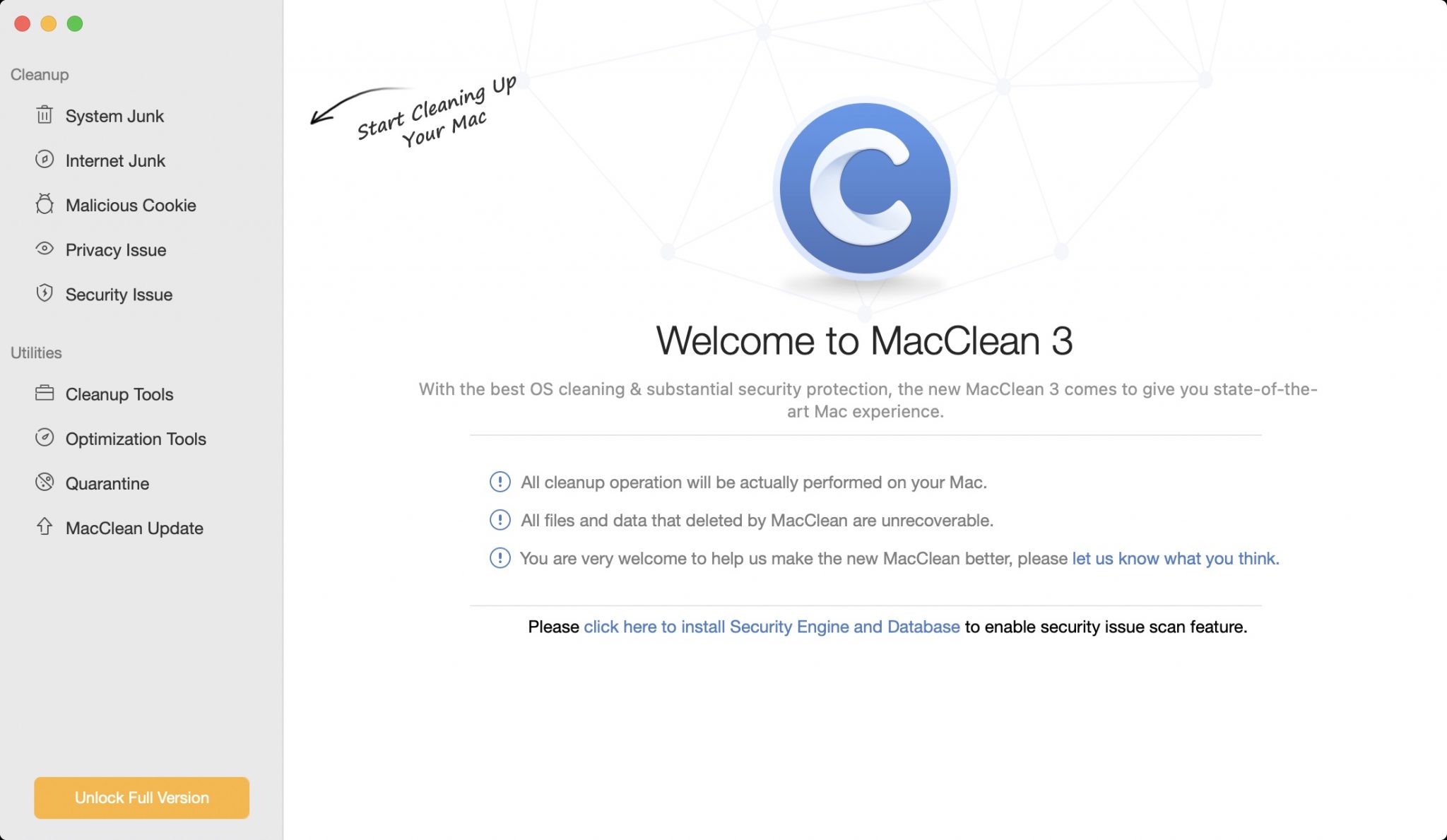This screenshot has height=840, width=1447.
Task: Expand the Utilities section in sidebar
Action: pyautogui.click(x=36, y=352)
